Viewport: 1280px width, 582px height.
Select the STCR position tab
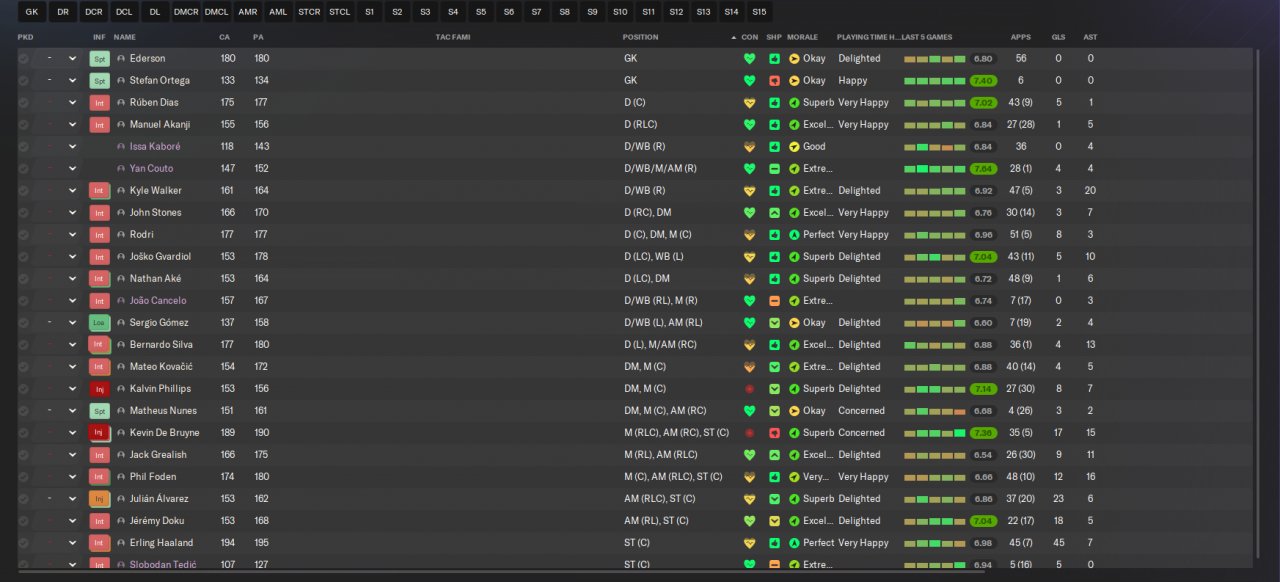[x=309, y=12]
